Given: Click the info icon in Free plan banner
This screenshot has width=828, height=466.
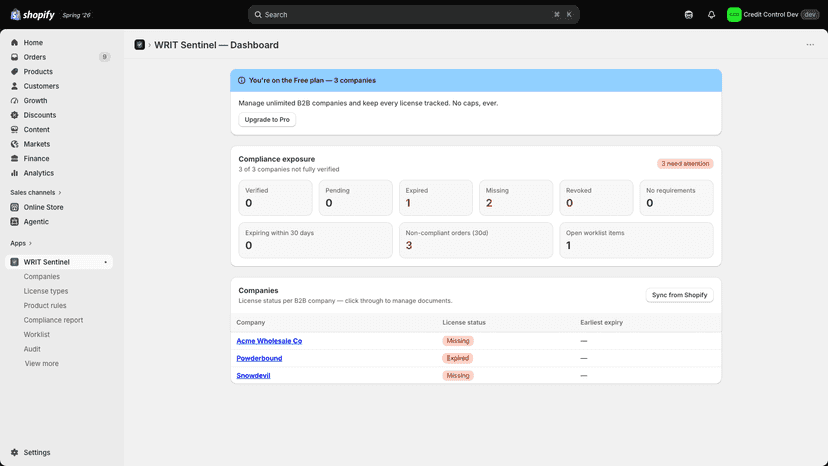Looking at the screenshot, I should 241,80.
